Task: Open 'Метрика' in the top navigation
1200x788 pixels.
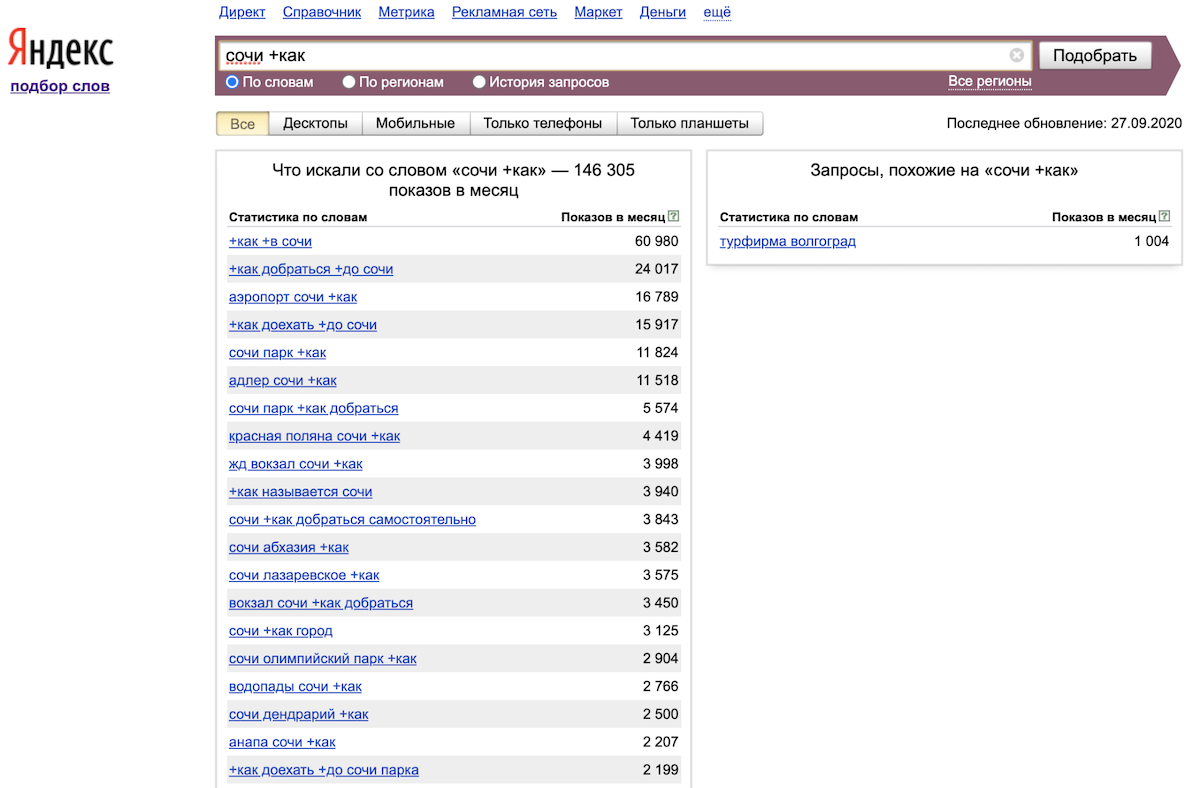Action: click(406, 12)
